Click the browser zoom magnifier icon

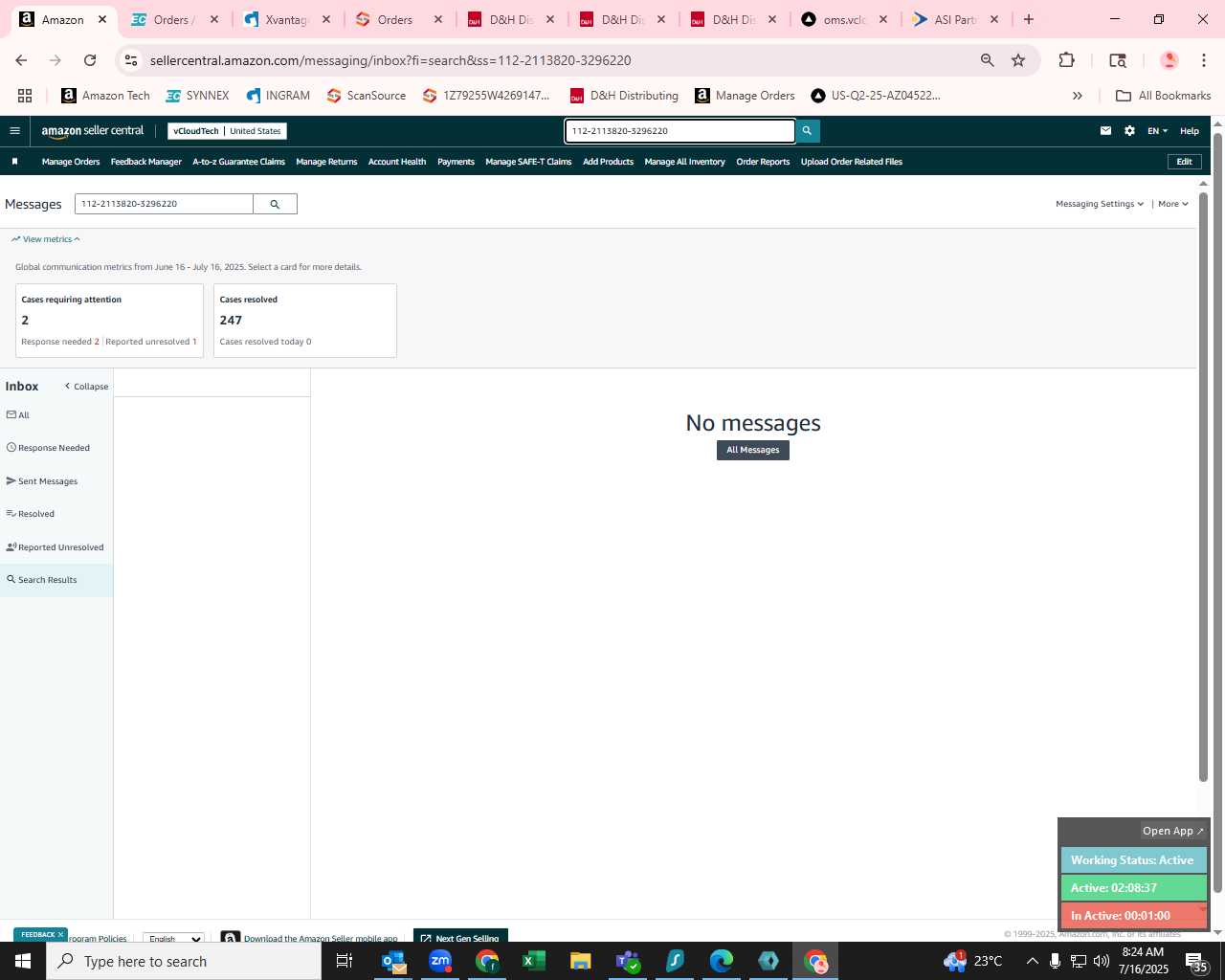pos(987,60)
